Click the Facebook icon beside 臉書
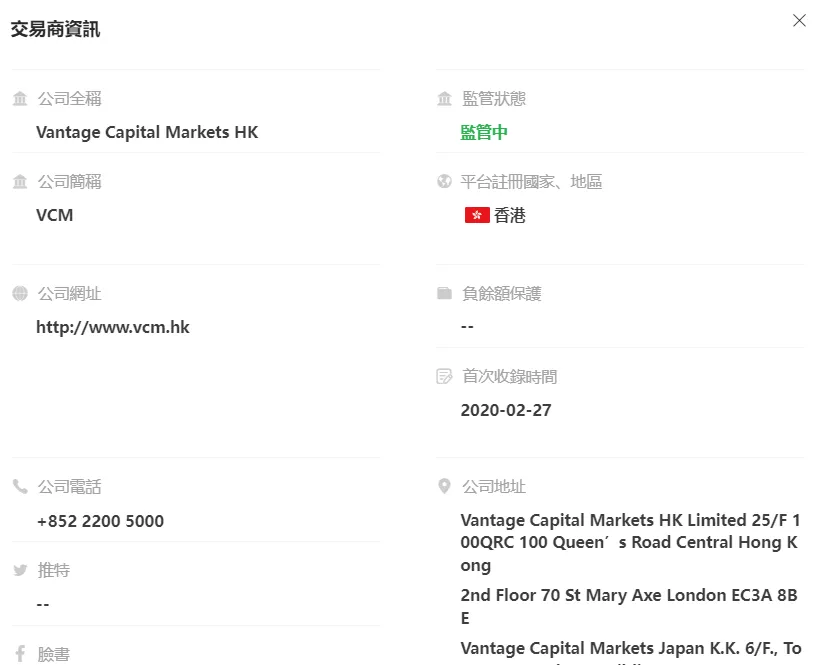816x665 pixels. pos(20,654)
